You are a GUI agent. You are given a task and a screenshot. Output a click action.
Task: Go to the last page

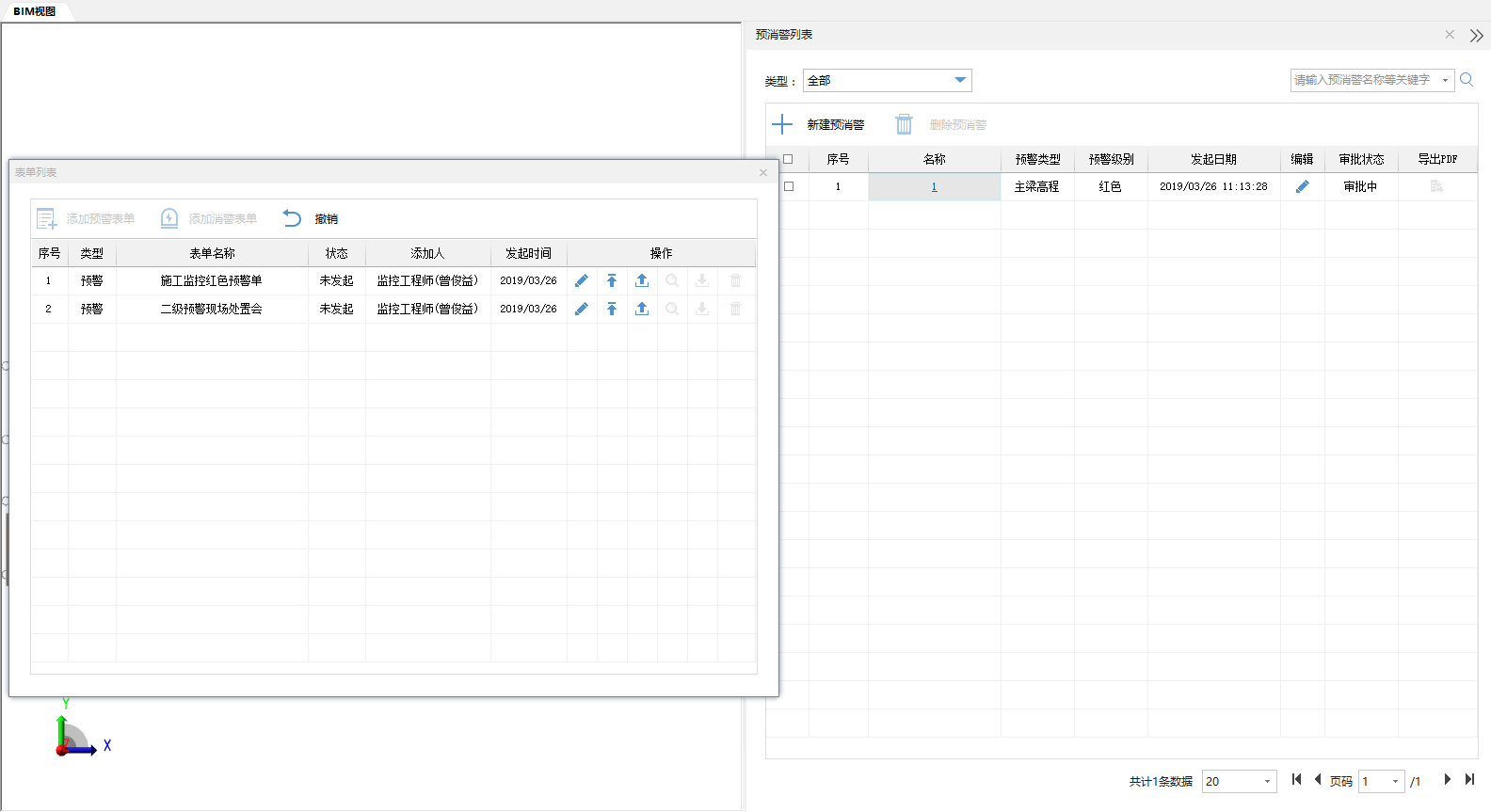[1469, 779]
